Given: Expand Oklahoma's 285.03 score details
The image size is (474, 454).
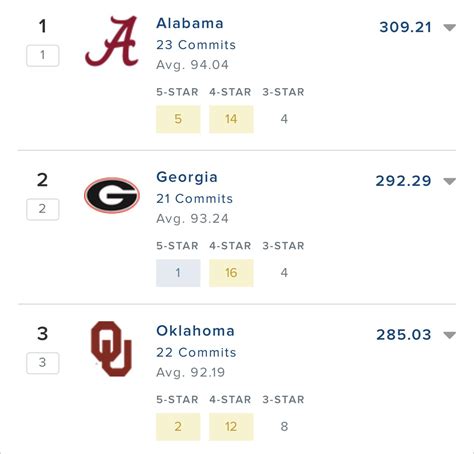Looking at the screenshot, I should click(x=449, y=335).
